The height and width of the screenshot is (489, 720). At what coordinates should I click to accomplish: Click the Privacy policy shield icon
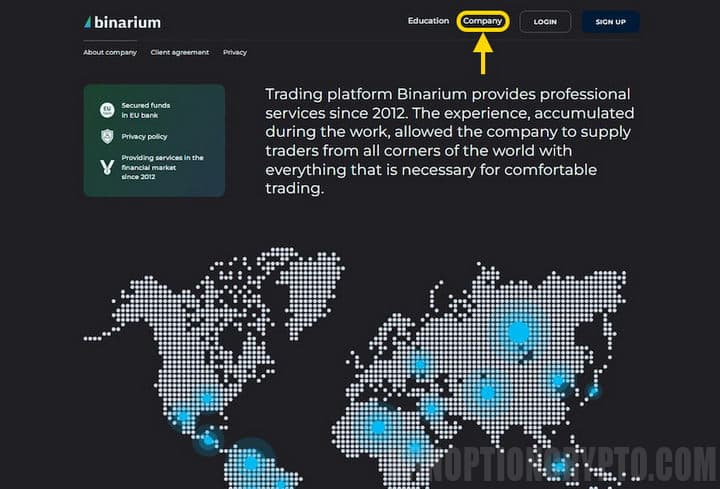(107, 136)
